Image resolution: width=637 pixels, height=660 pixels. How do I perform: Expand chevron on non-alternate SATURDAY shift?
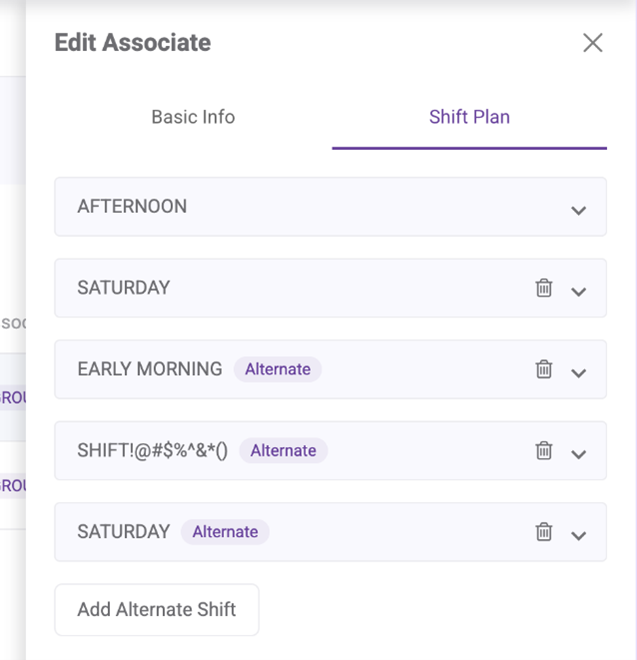[578, 291]
